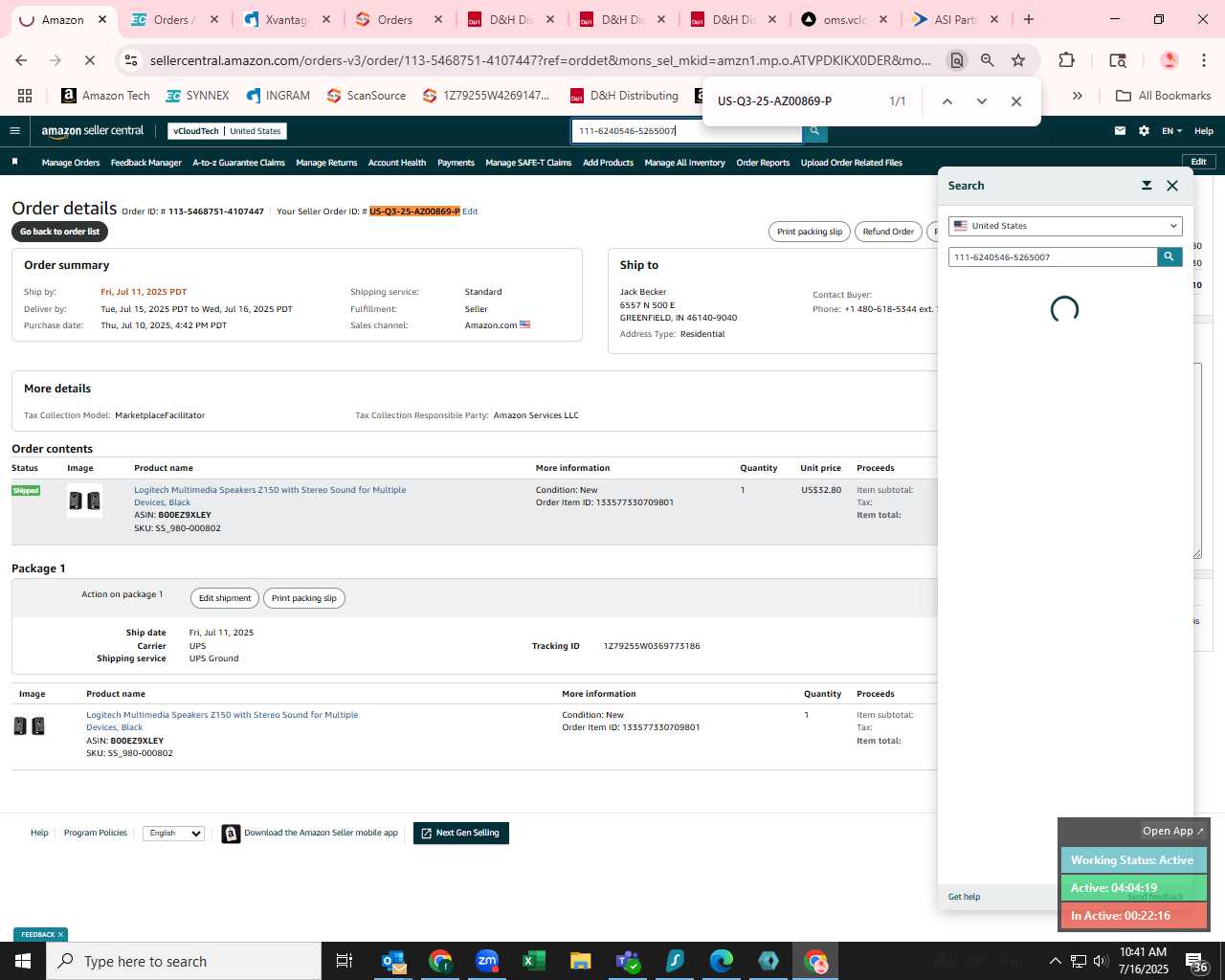Open the Chrome apps grid shortcut
This screenshot has height=980, width=1225.
[25, 96]
